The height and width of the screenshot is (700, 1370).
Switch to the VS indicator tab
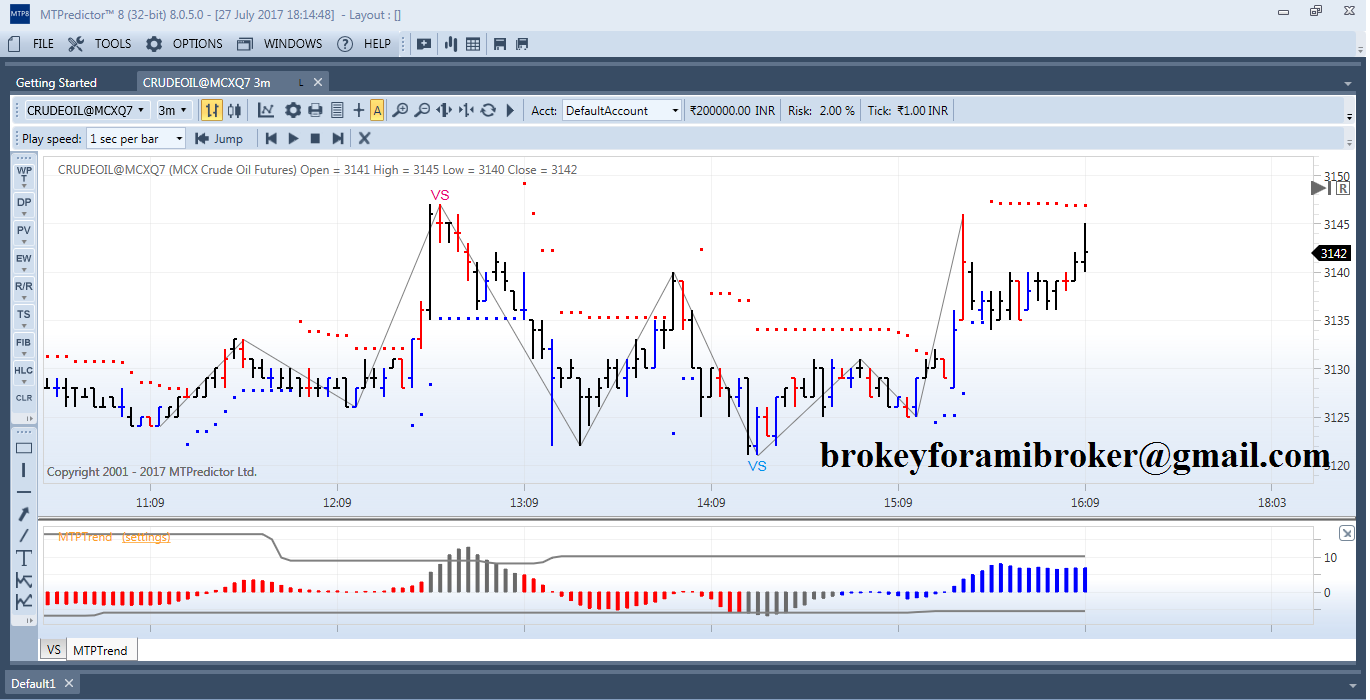pos(54,650)
